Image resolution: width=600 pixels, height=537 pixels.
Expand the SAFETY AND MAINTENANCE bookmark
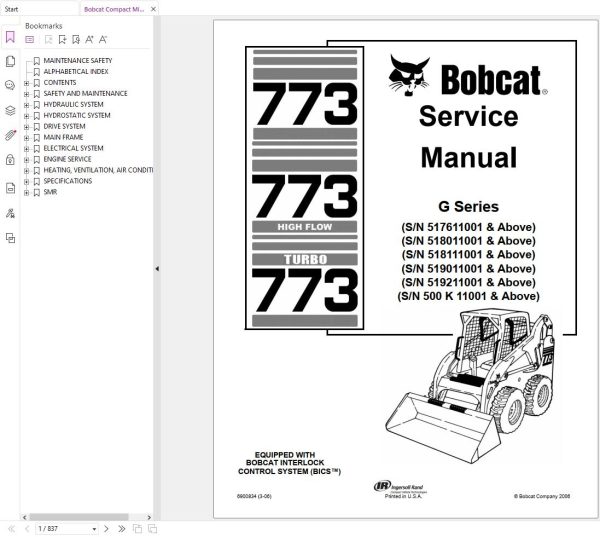point(26,94)
